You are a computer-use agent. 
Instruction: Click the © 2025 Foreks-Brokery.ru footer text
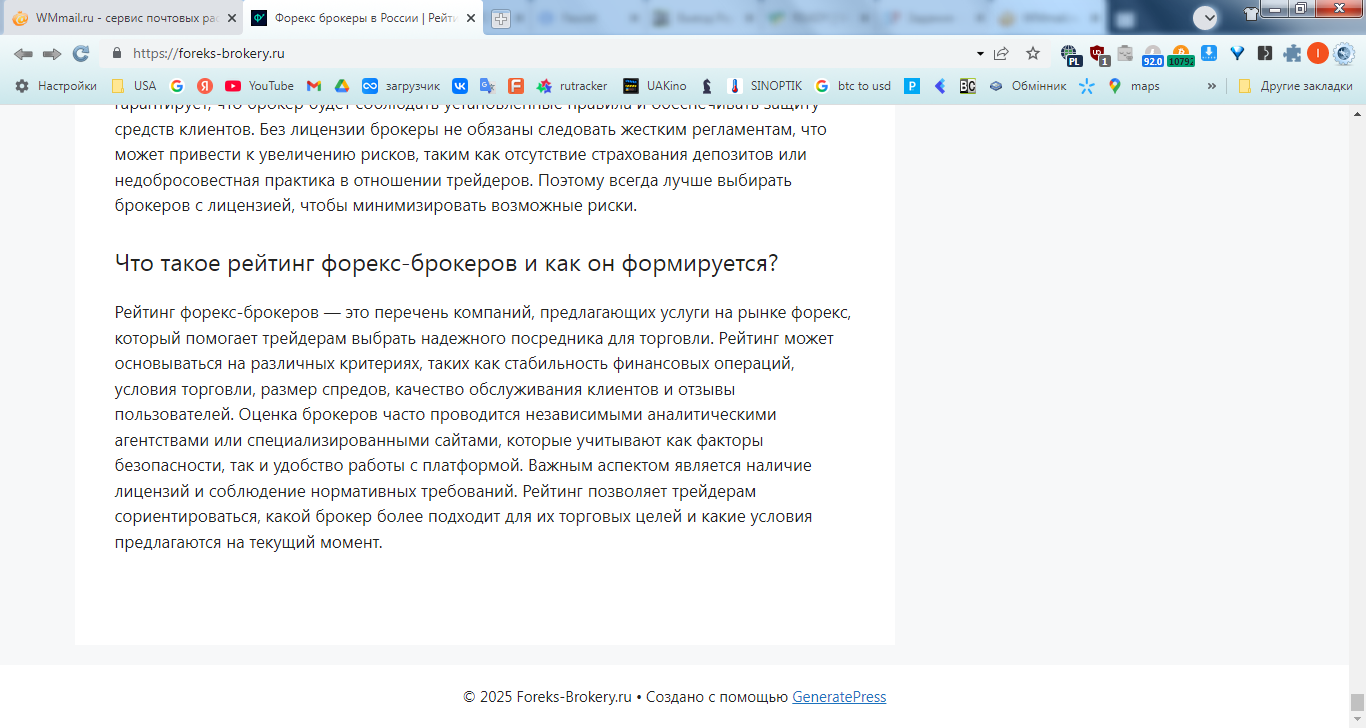click(x=547, y=697)
